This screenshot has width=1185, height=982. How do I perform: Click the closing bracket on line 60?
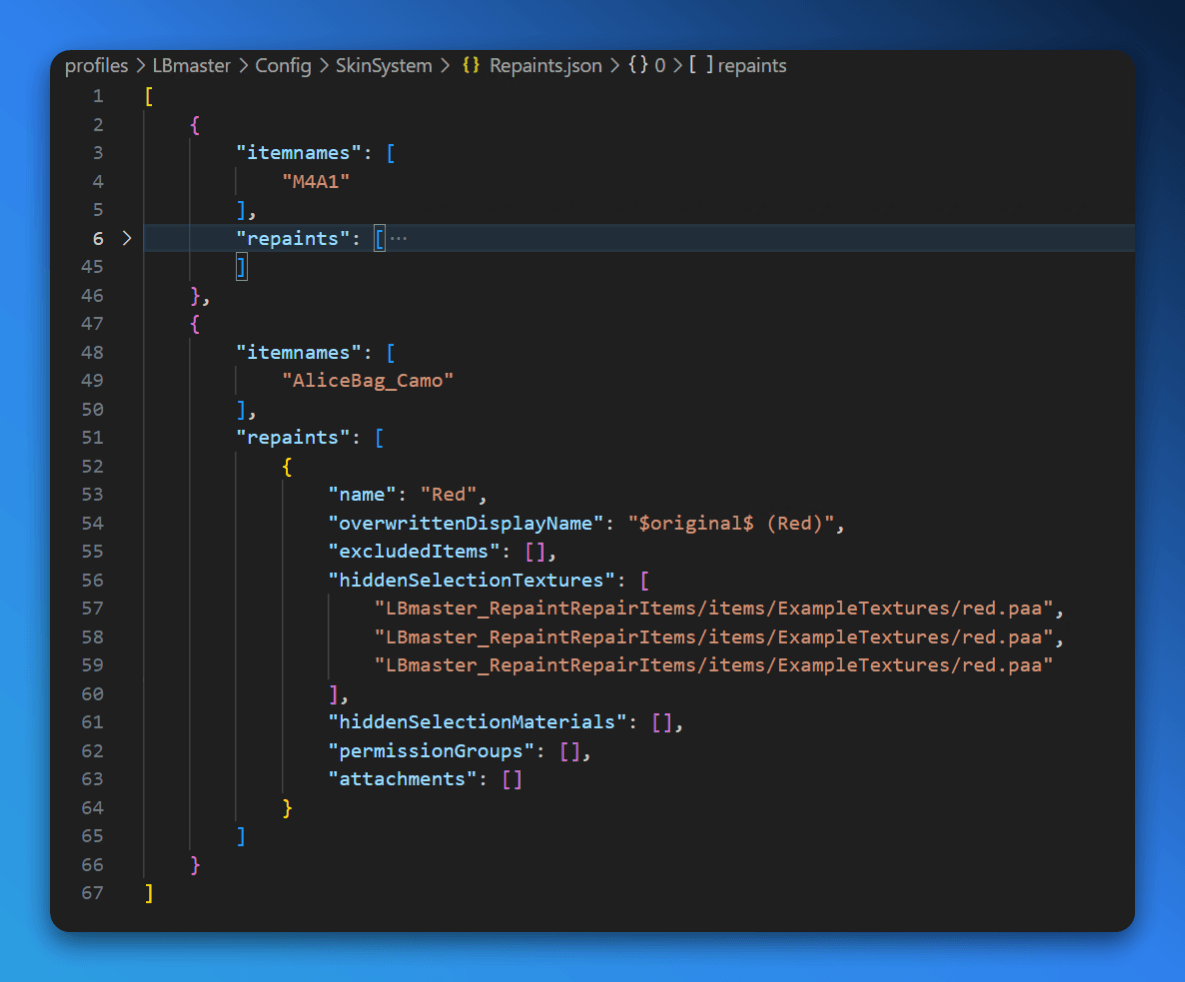(333, 694)
